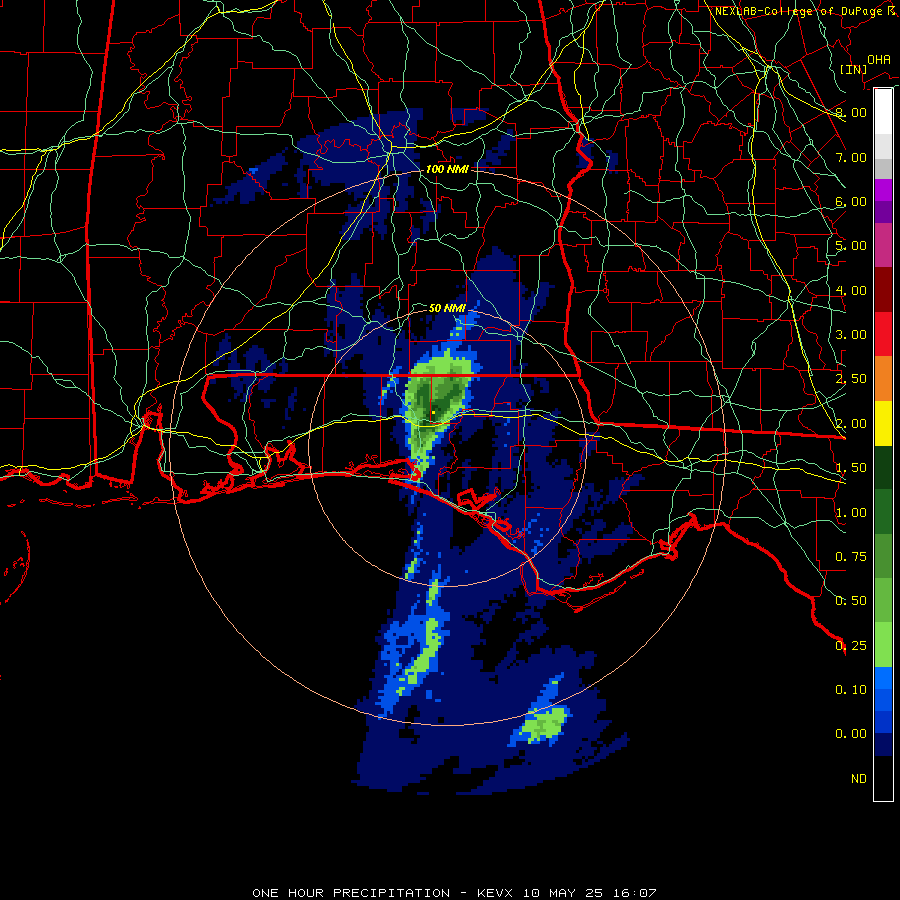Select the bright red legend swatch
900x900 pixels.
click(883, 335)
